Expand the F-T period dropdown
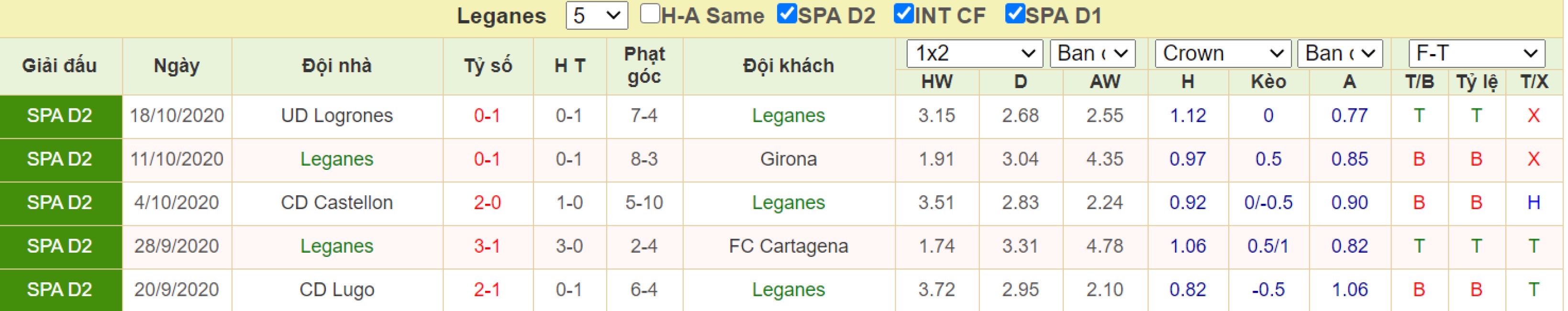1568x311 pixels. pyautogui.click(x=1476, y=54)
